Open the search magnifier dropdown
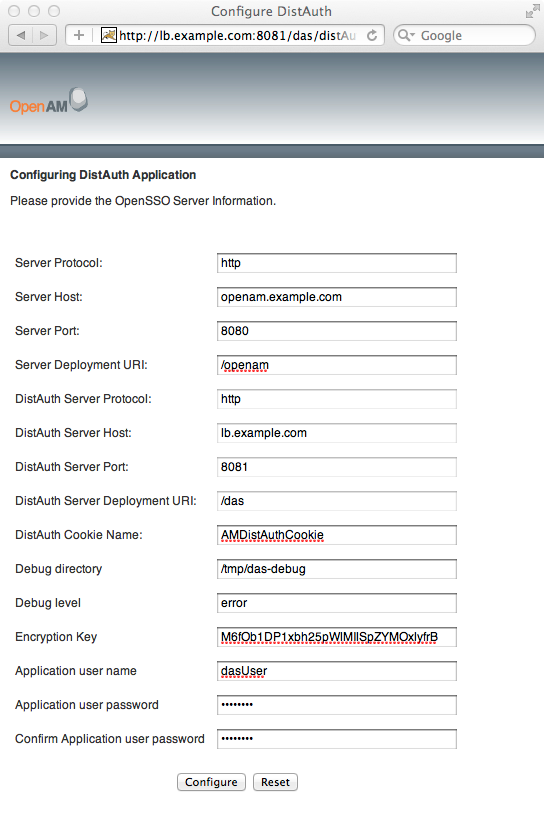The image size is (544, 824). (406, 35)
